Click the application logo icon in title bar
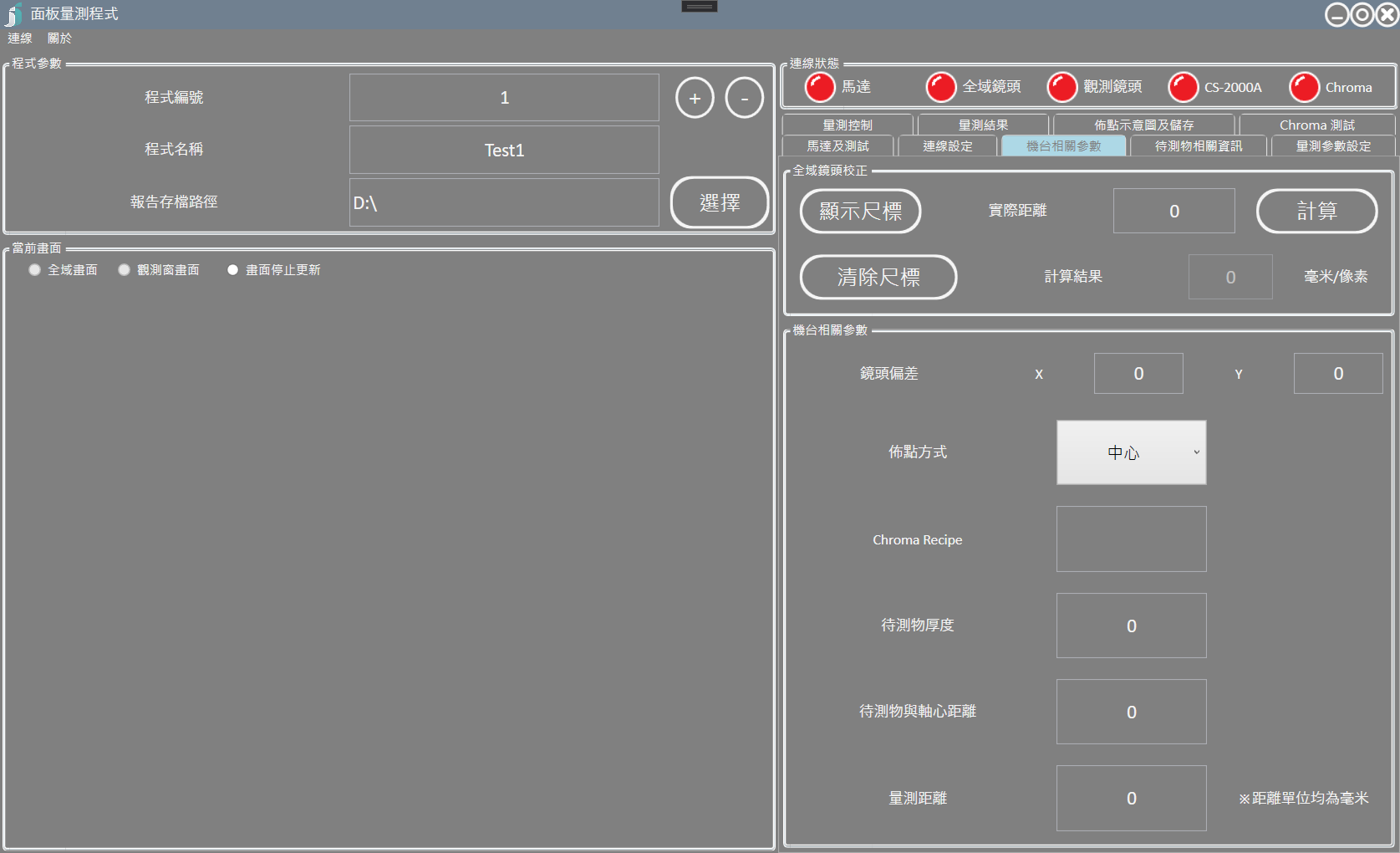 pyautogui.click(x=13, y=14)
